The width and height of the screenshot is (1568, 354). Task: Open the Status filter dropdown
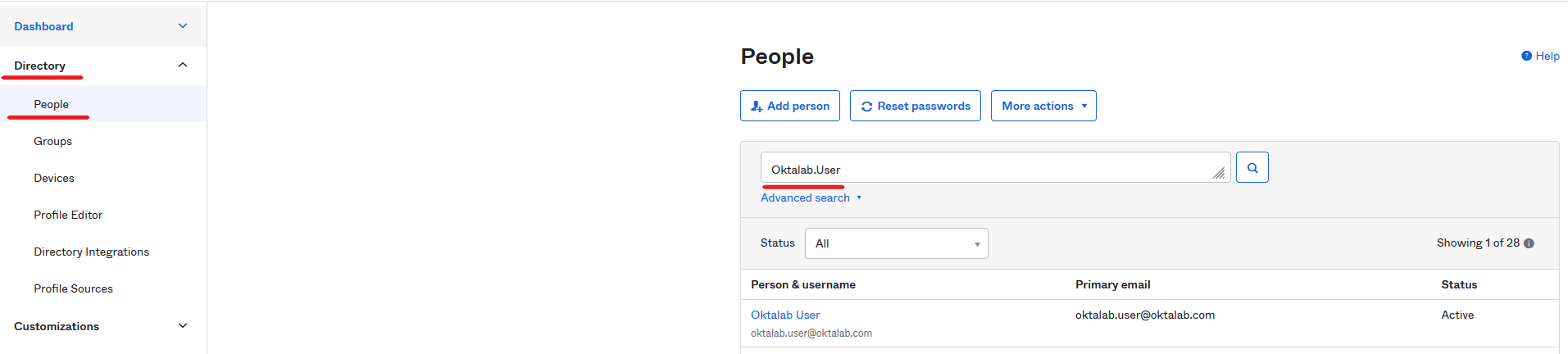[896, 243]
